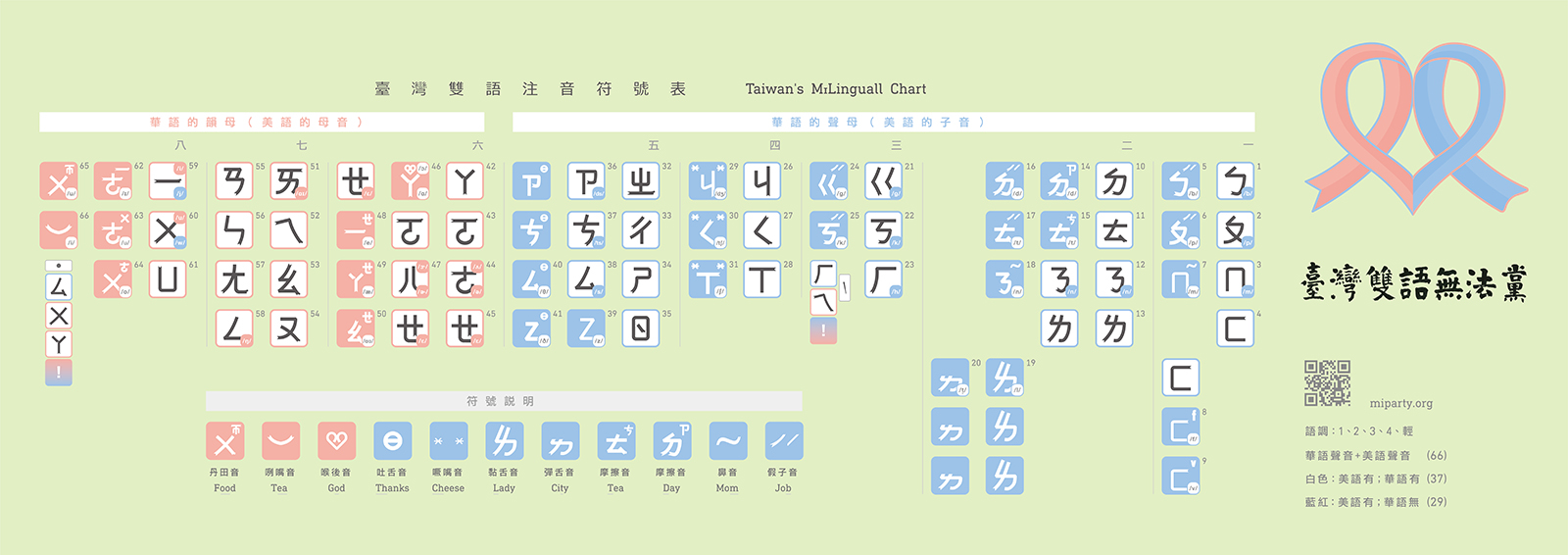This screenshot has width=1568, height=555.
Task: Click the ㄆ tile numbered 2
Action: (x=1236, y=230)
